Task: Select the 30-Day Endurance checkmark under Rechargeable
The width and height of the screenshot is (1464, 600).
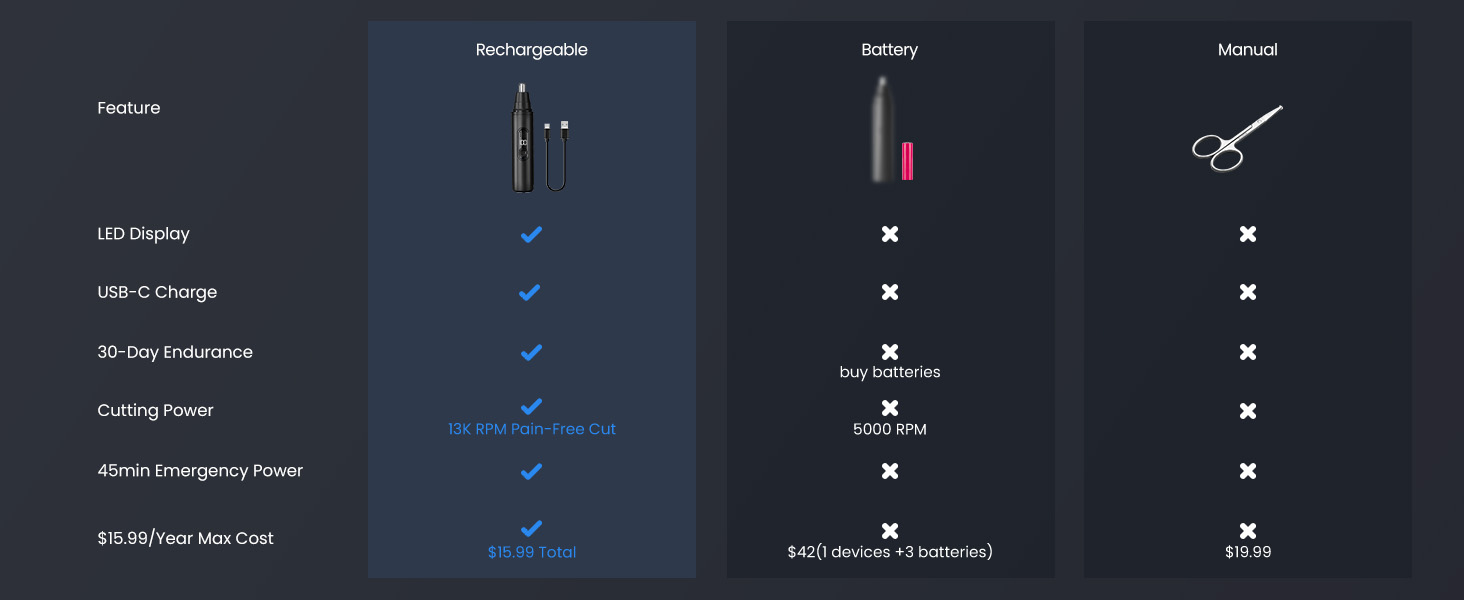Action: pos(531,352)
